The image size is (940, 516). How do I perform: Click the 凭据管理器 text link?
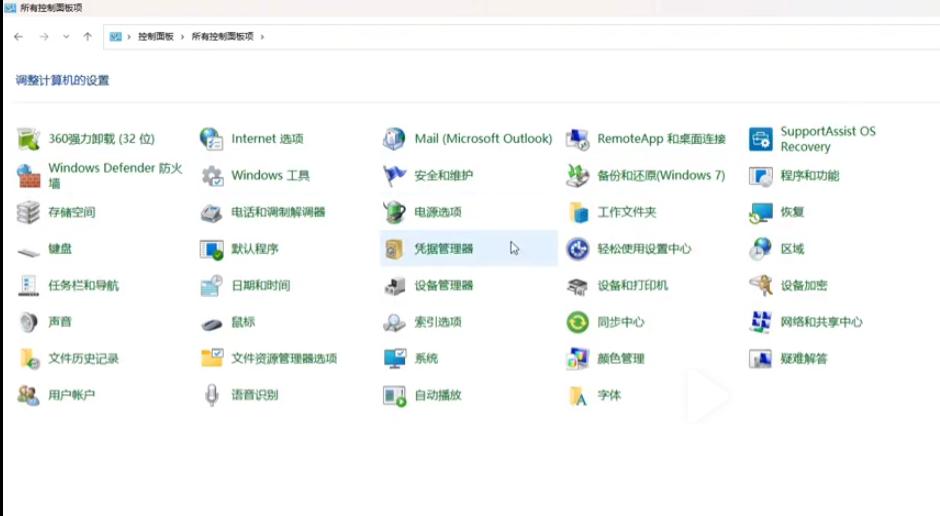444,249
